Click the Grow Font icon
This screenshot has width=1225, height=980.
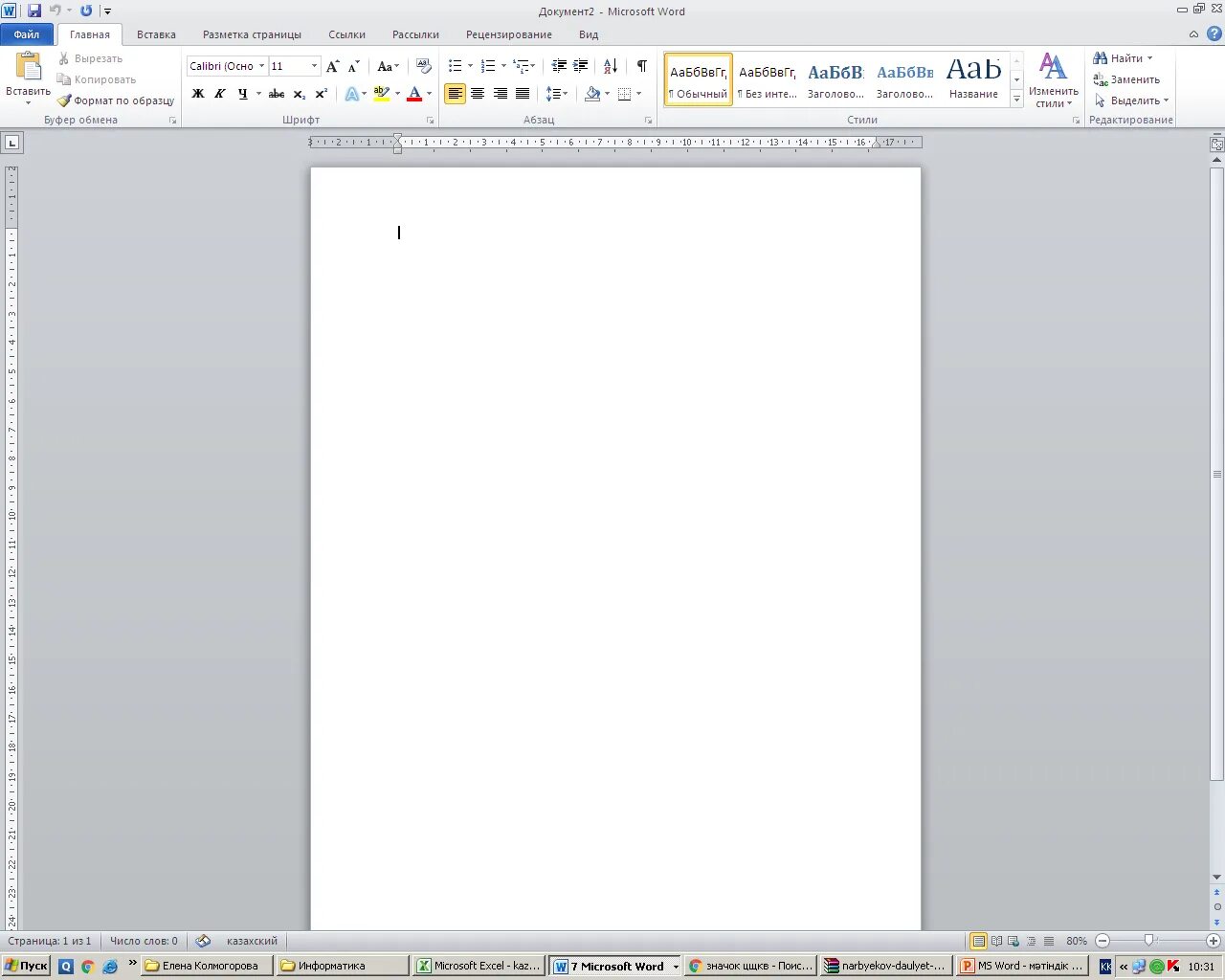coord(332,66)
